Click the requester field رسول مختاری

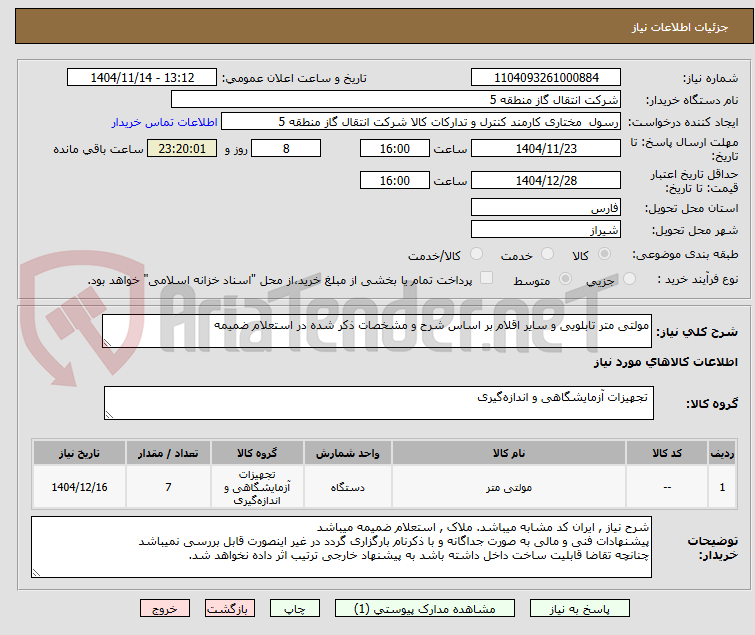421,122
